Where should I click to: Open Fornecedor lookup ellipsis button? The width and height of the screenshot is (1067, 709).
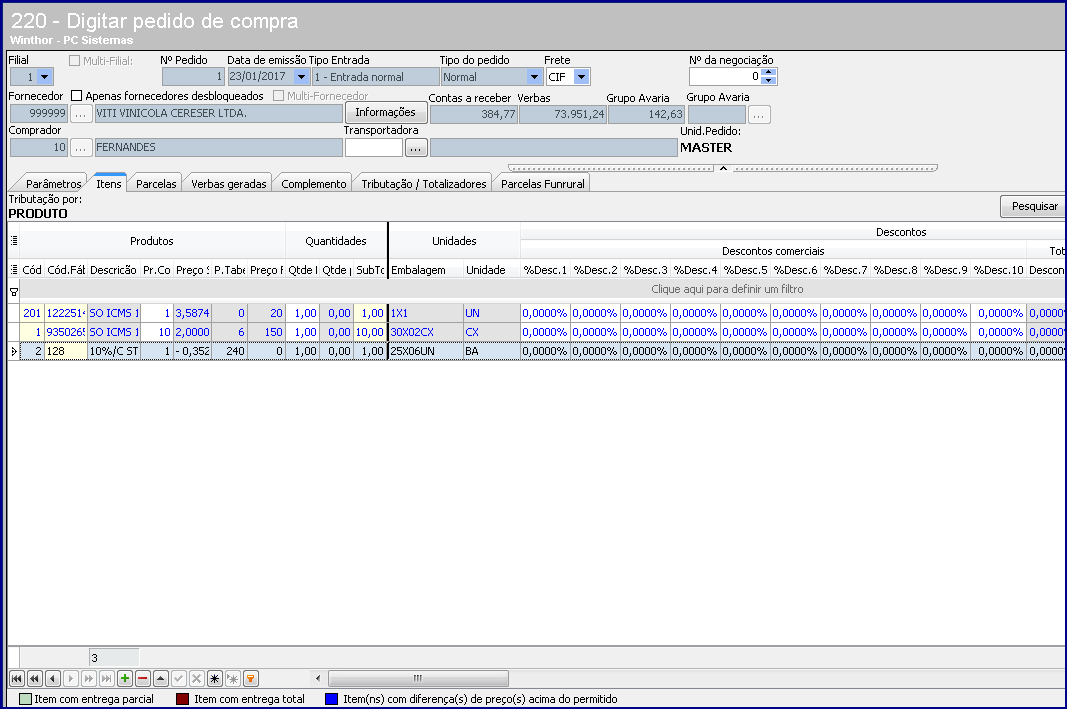(80, 114)
